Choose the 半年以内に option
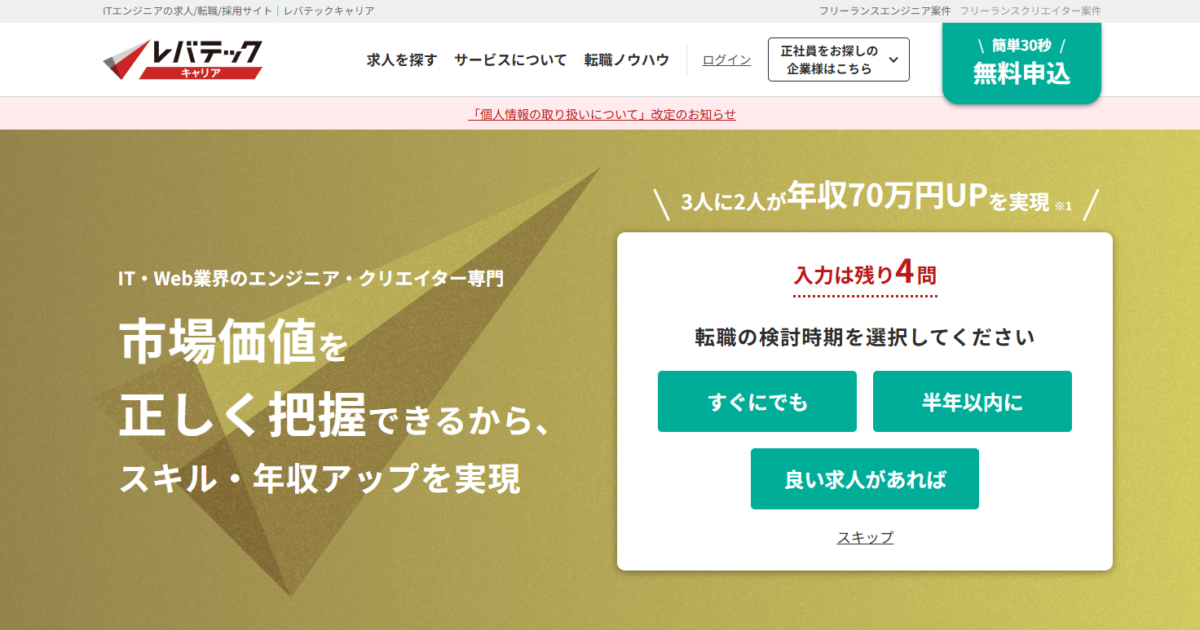The image size is (1200, 630). (972, 402)
